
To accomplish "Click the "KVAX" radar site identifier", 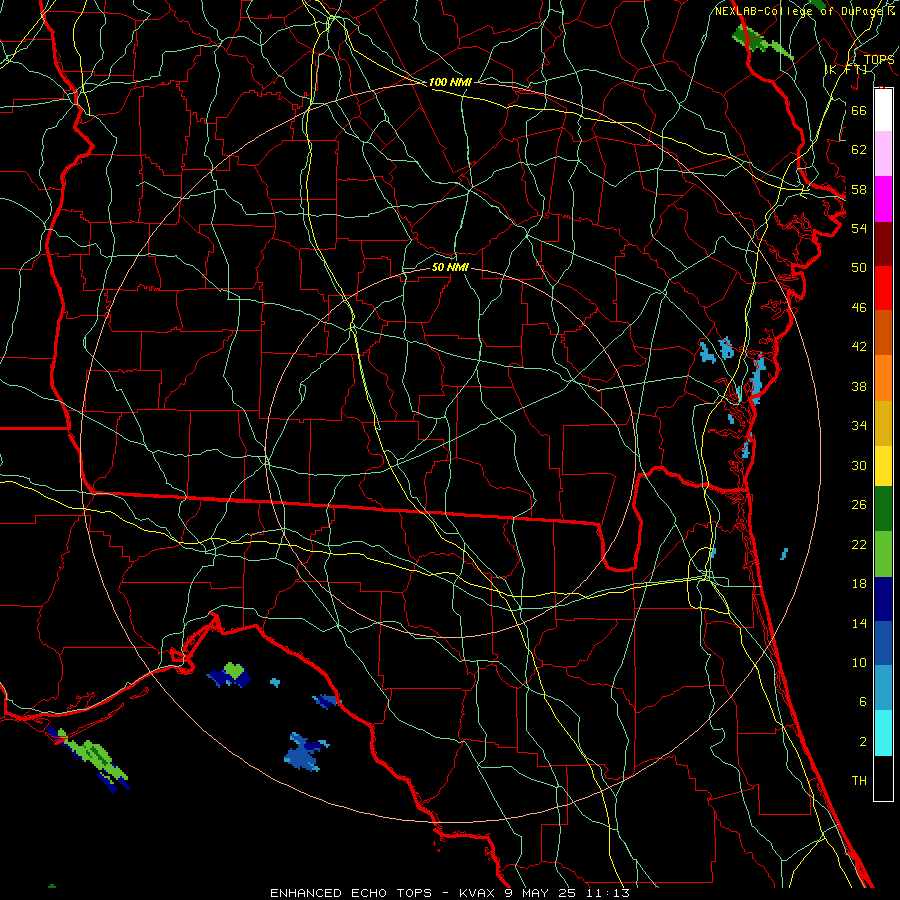I will coord(478,893).
